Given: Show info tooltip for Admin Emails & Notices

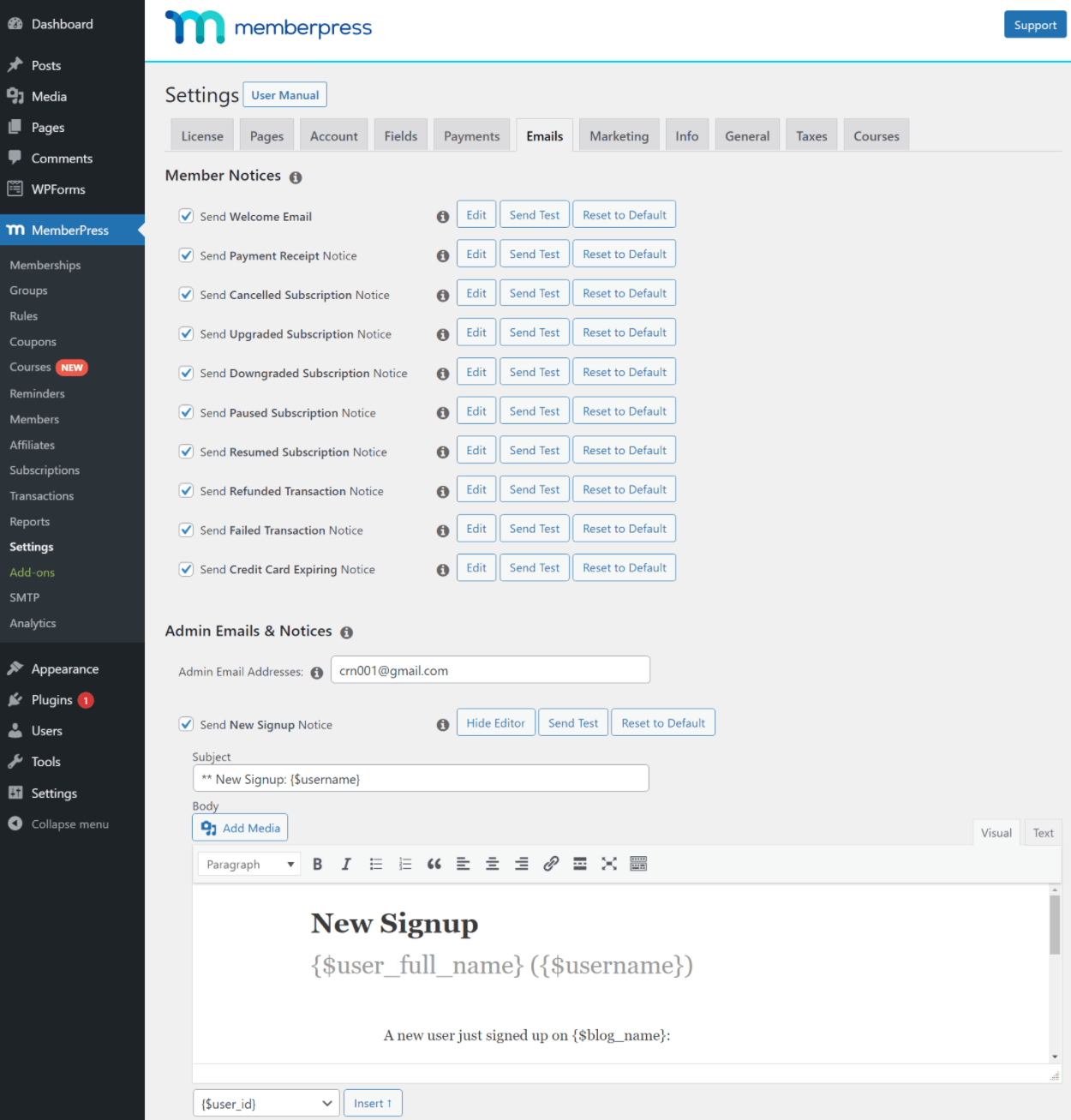Looking at the screenshot, I should [347, 632].
